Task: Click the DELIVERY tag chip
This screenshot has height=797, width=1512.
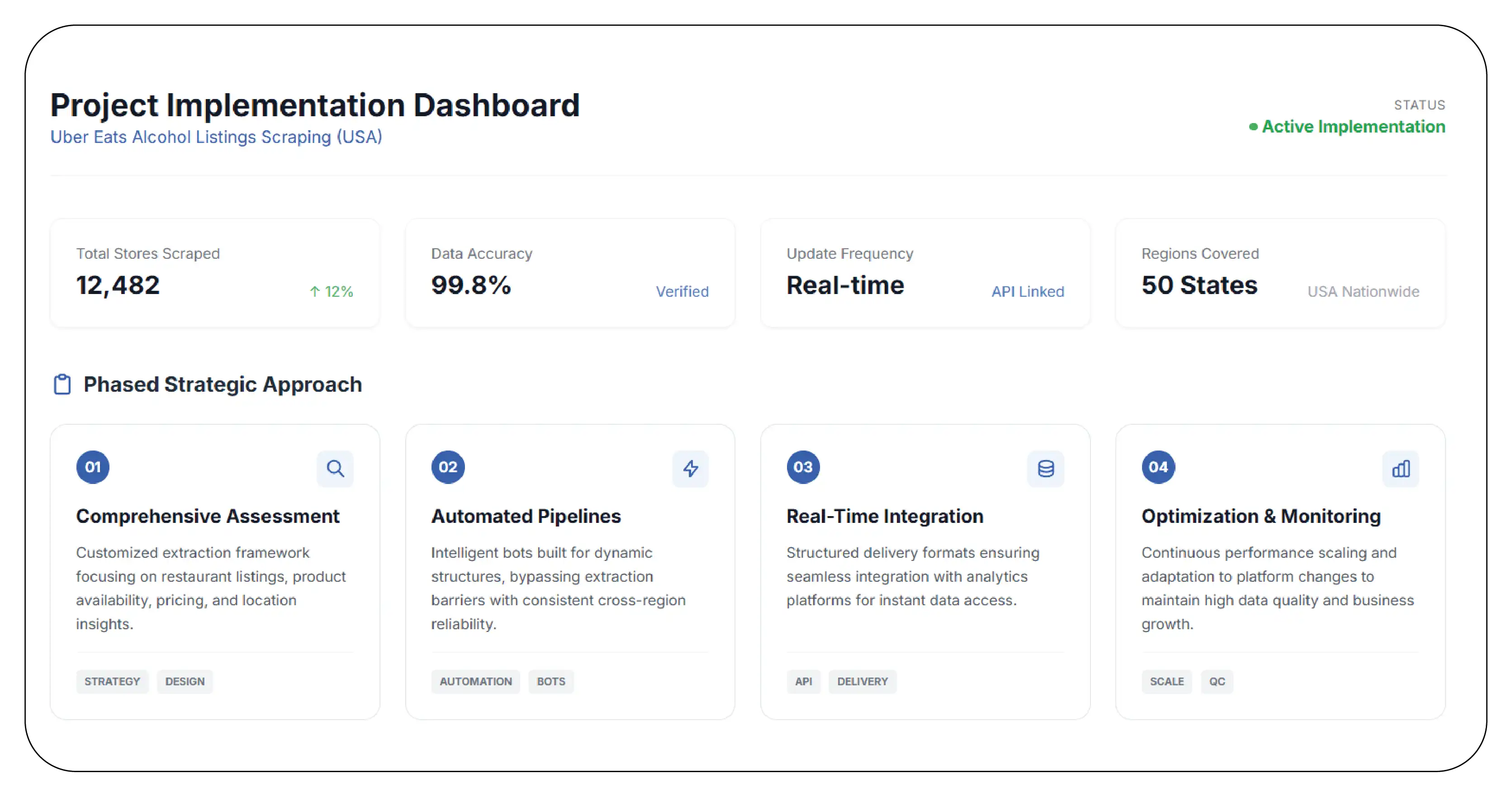Action: [862, 681]
